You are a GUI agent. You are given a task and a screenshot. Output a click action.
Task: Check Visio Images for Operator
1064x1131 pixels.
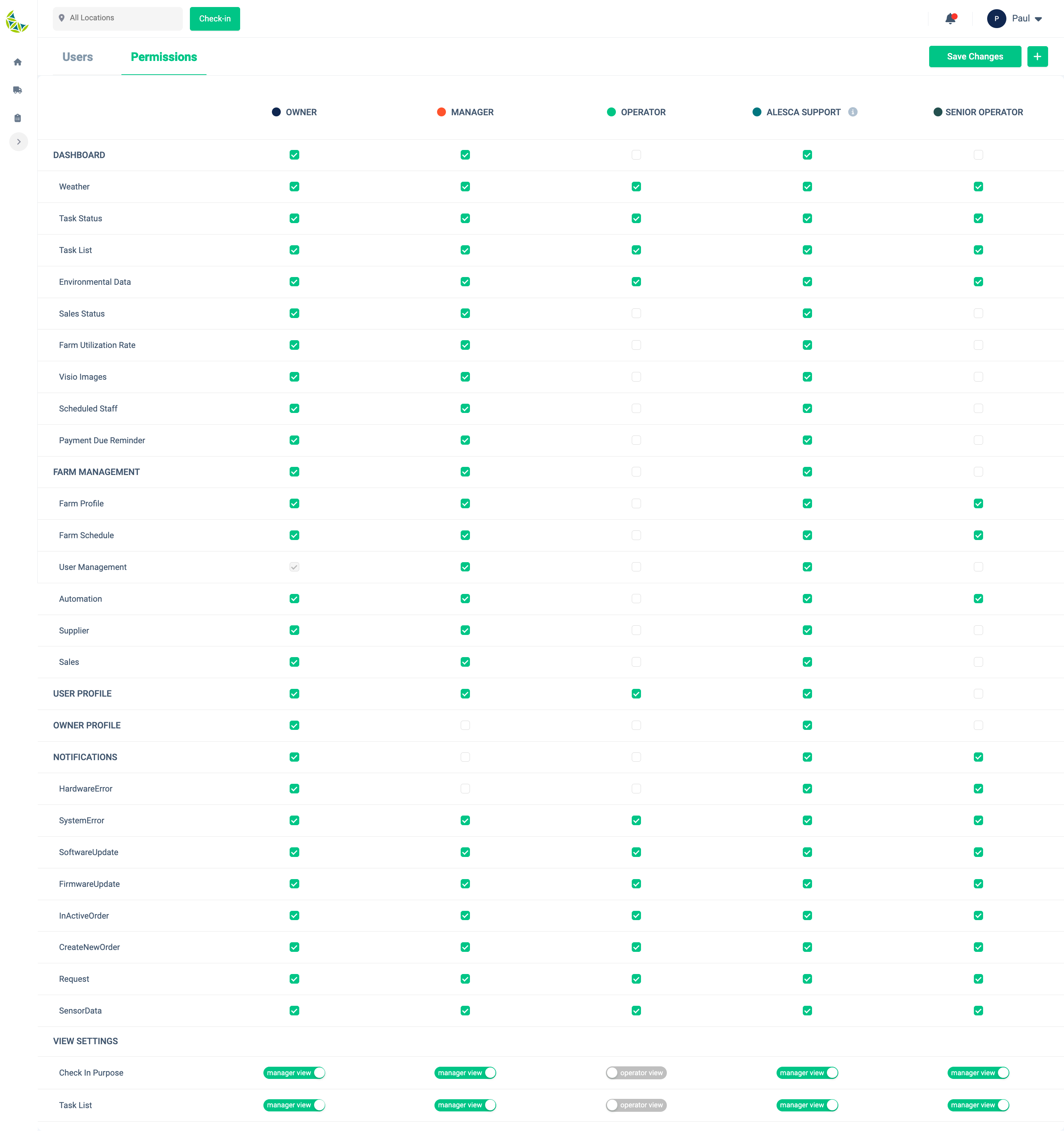(636, 377)
